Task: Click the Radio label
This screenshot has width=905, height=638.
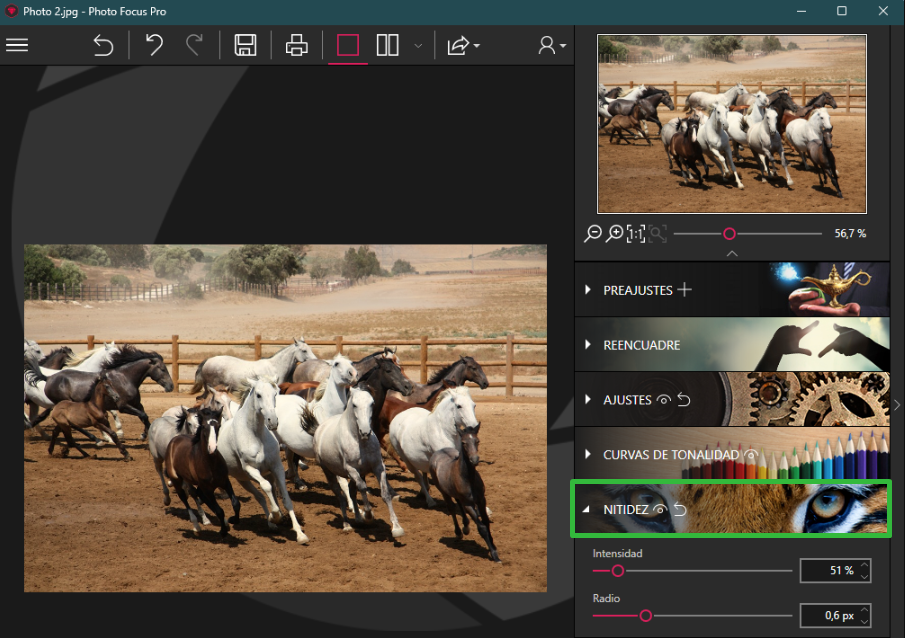Action: point(606,598)
